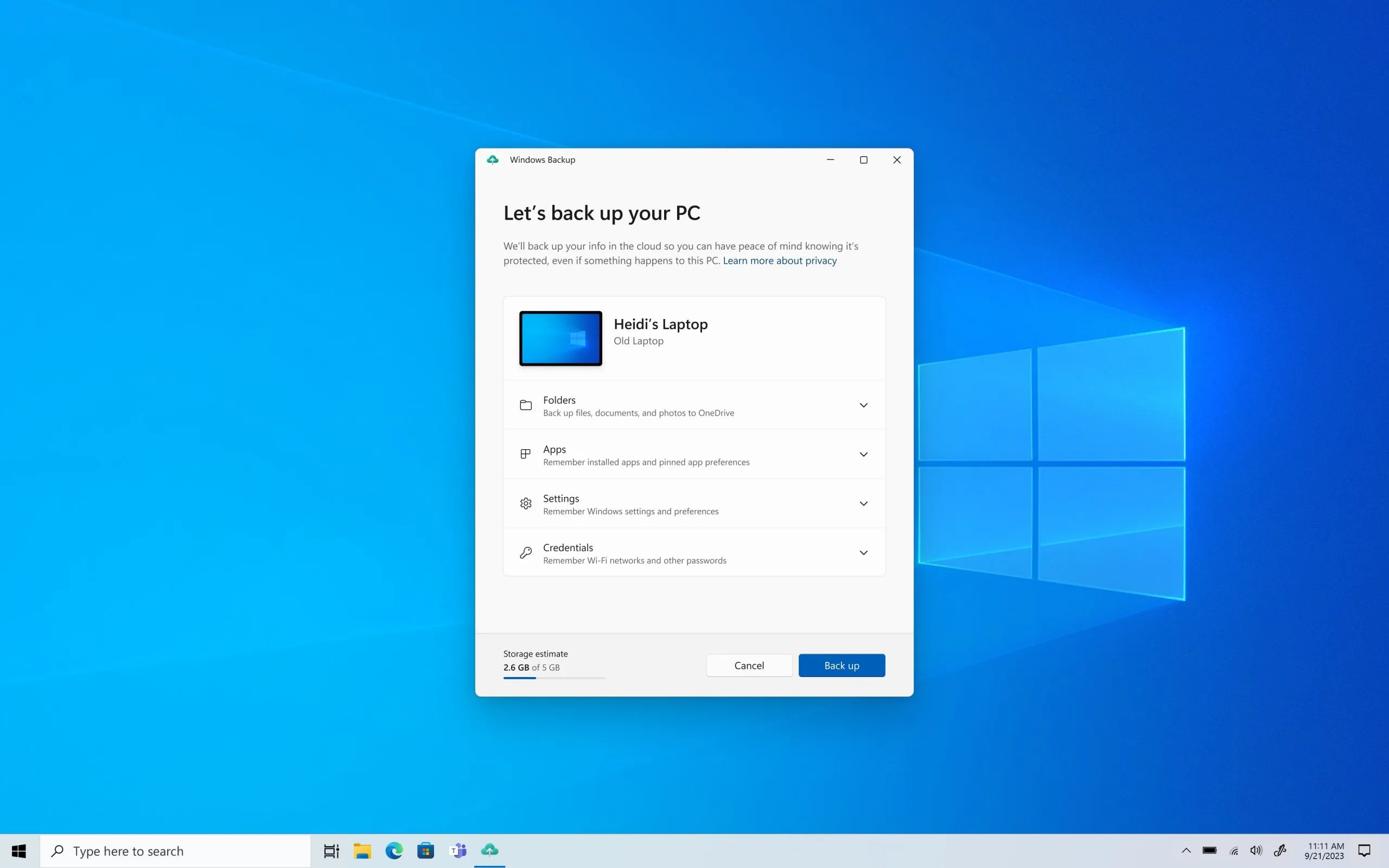This screenshot has width=1389, height=868.
Task: Click the File Explorer taskbar icon
Action: [x=362, y=850]
